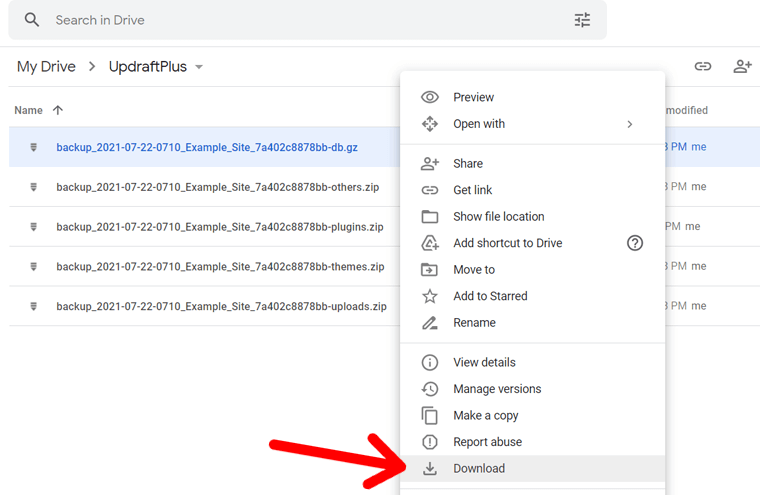Open the UpdraftPlus folder breadcrumb
The image size is (760, 495).
point(147,66)
